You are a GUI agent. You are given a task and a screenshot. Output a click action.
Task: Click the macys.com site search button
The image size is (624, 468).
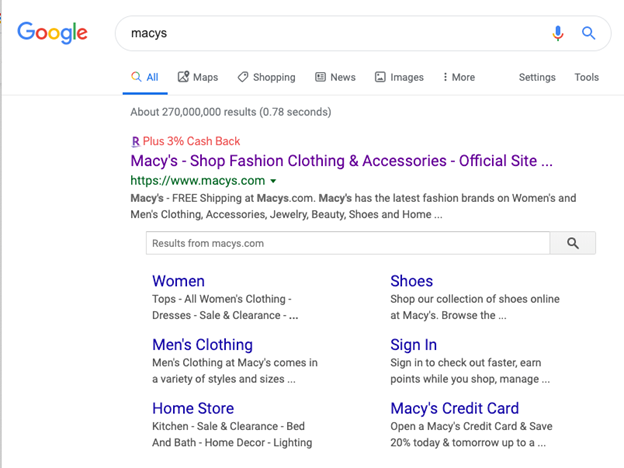[x=573, y=243]
